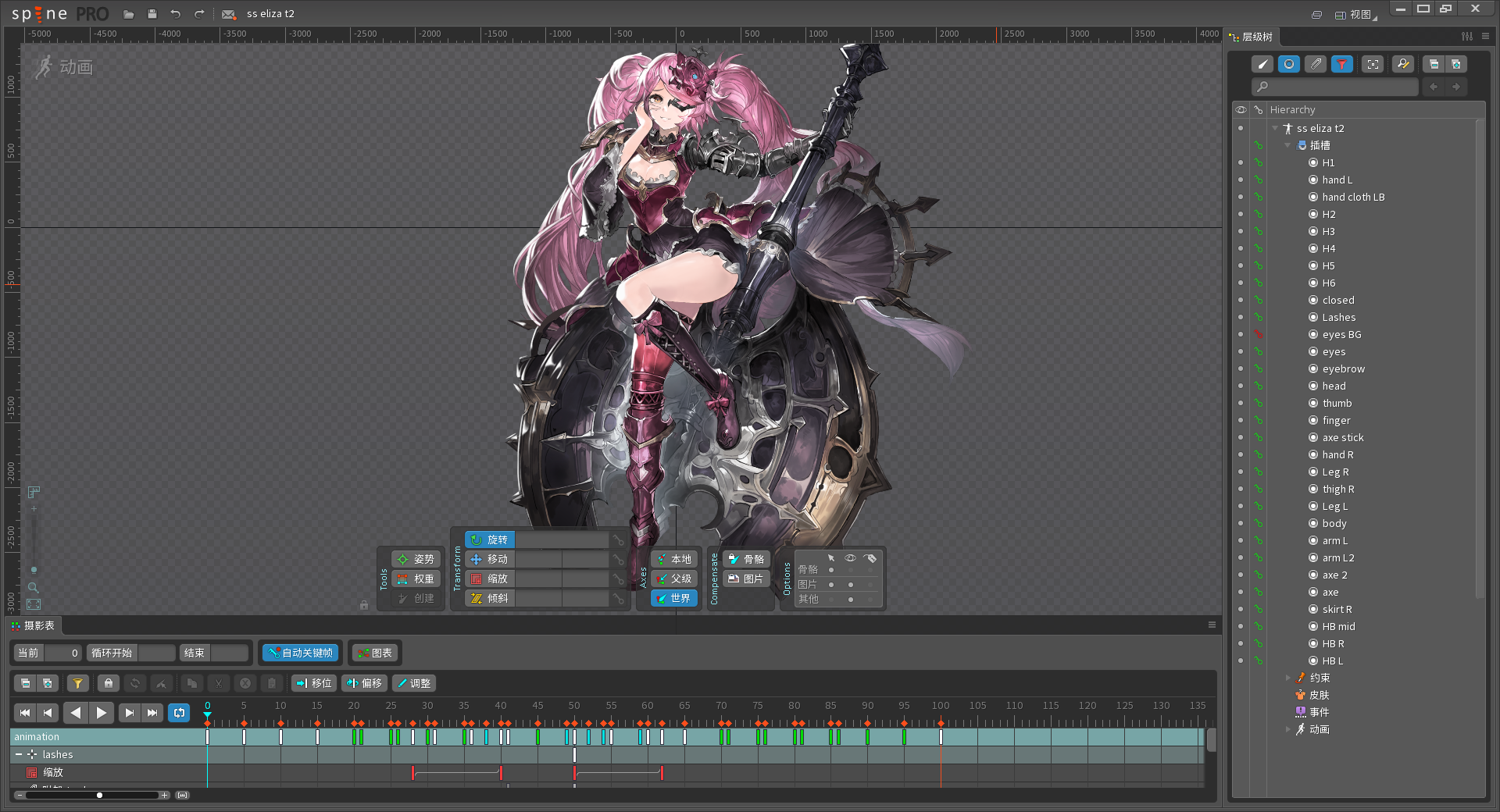Open tree panel menu icon
Image resolution: width=1500 pixels, height=812 pixels.
pyautogui.click(x=1485, y=37)
